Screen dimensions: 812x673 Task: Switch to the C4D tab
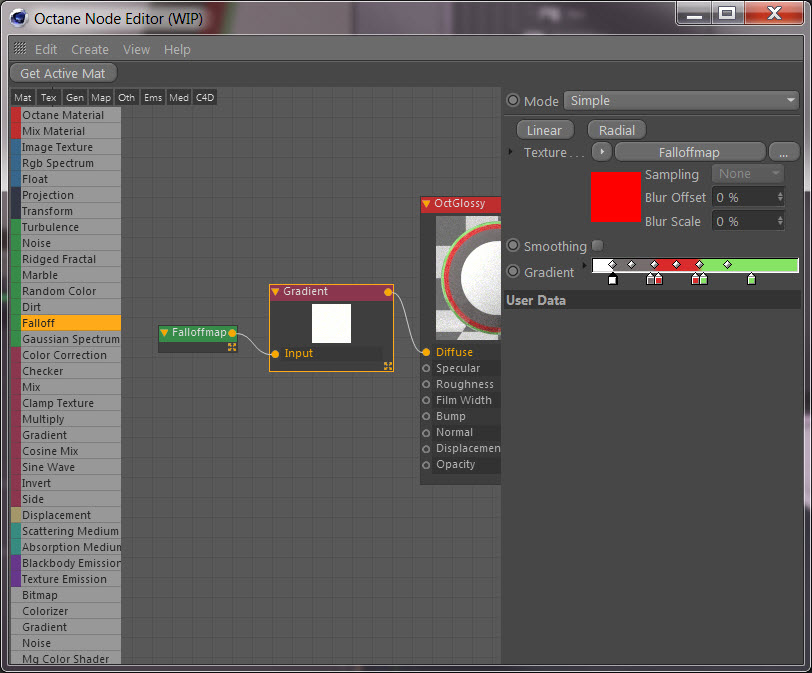click(x=205, y=97)
